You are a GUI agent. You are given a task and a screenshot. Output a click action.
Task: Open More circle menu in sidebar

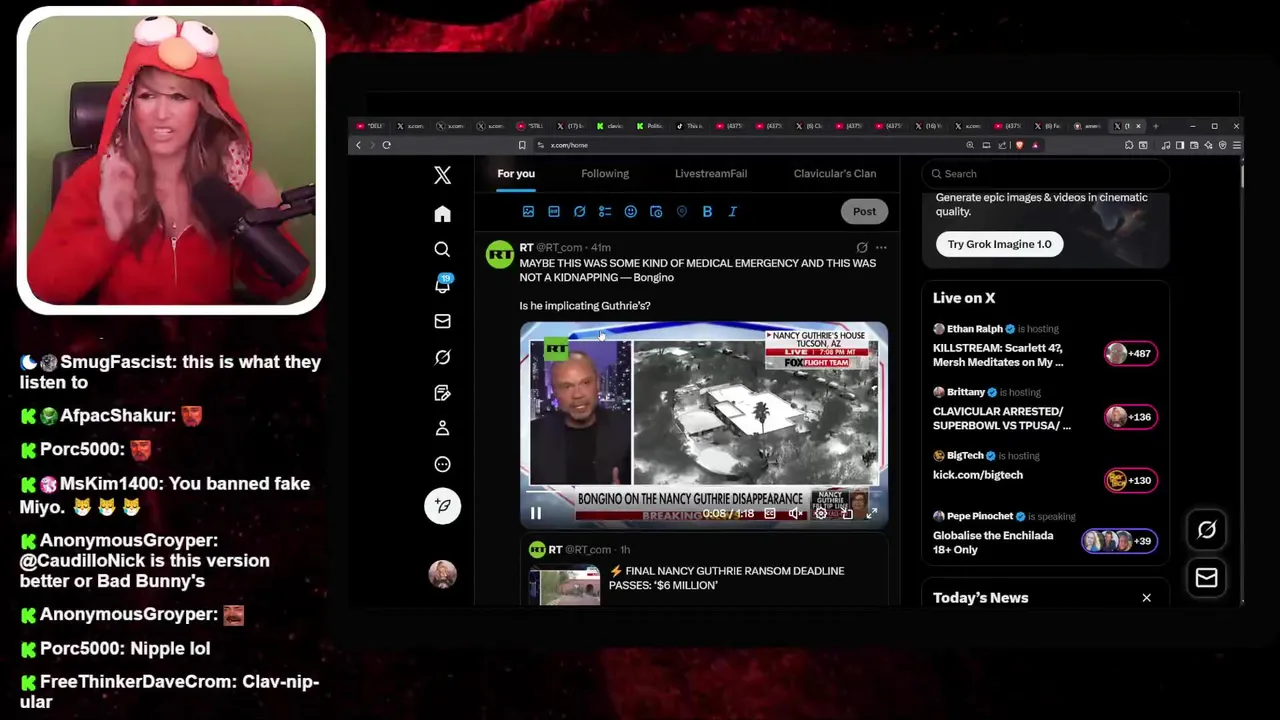(442, 464)
